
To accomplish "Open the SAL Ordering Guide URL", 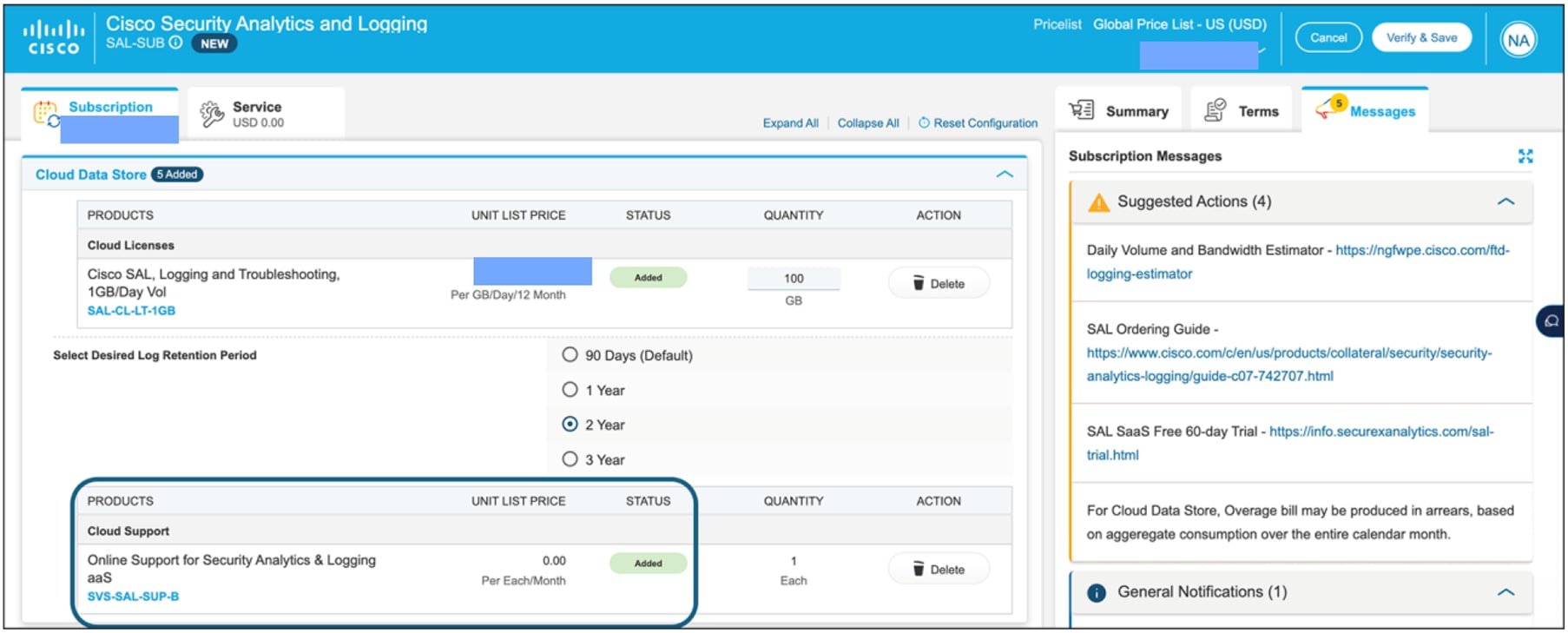I will (1289, 365).
